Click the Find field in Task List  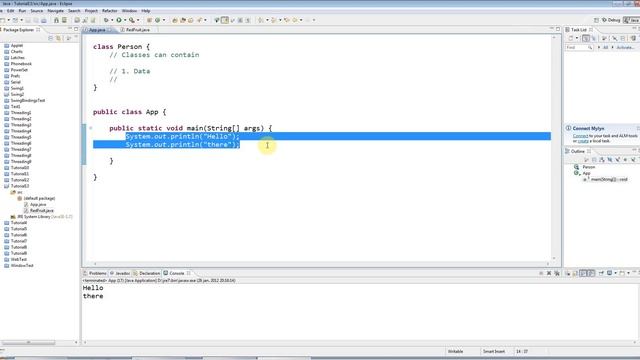[x=578, y=47]
